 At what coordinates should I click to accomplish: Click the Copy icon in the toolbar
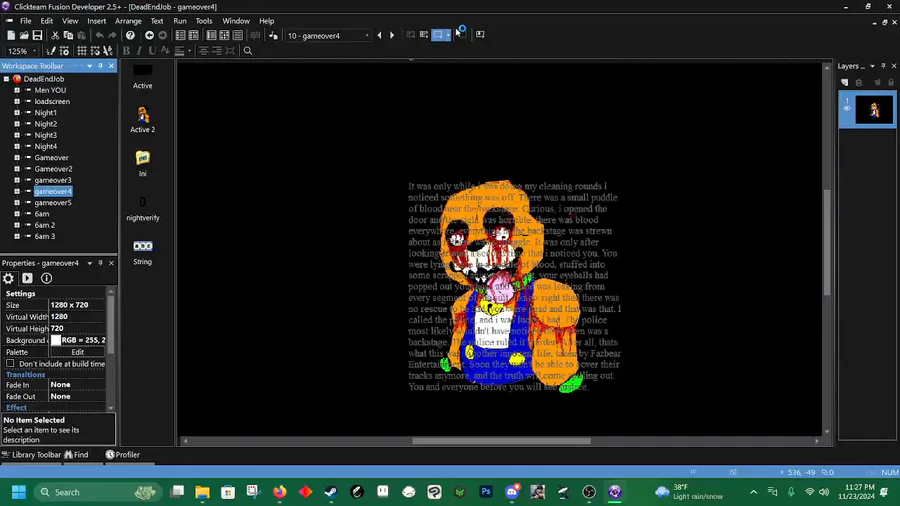tap(68, 36)
